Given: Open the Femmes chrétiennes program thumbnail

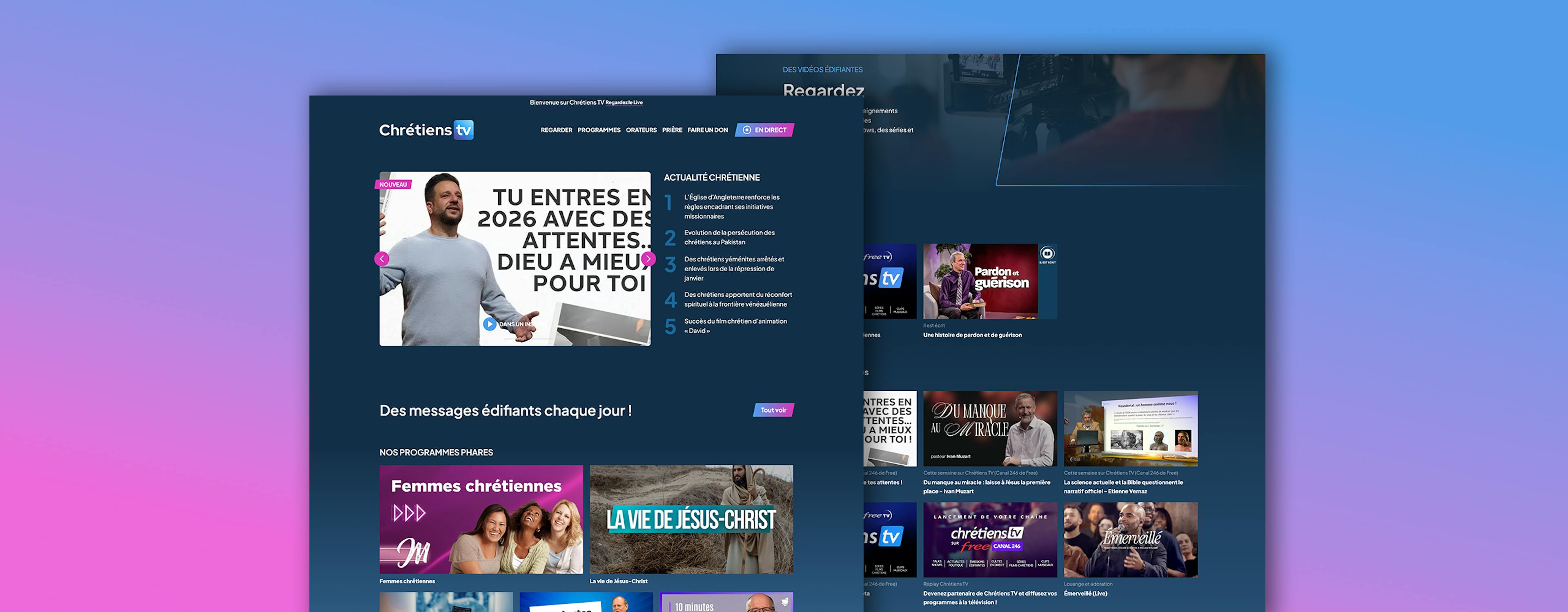Looking at the screenshot, I should [481, 519].
